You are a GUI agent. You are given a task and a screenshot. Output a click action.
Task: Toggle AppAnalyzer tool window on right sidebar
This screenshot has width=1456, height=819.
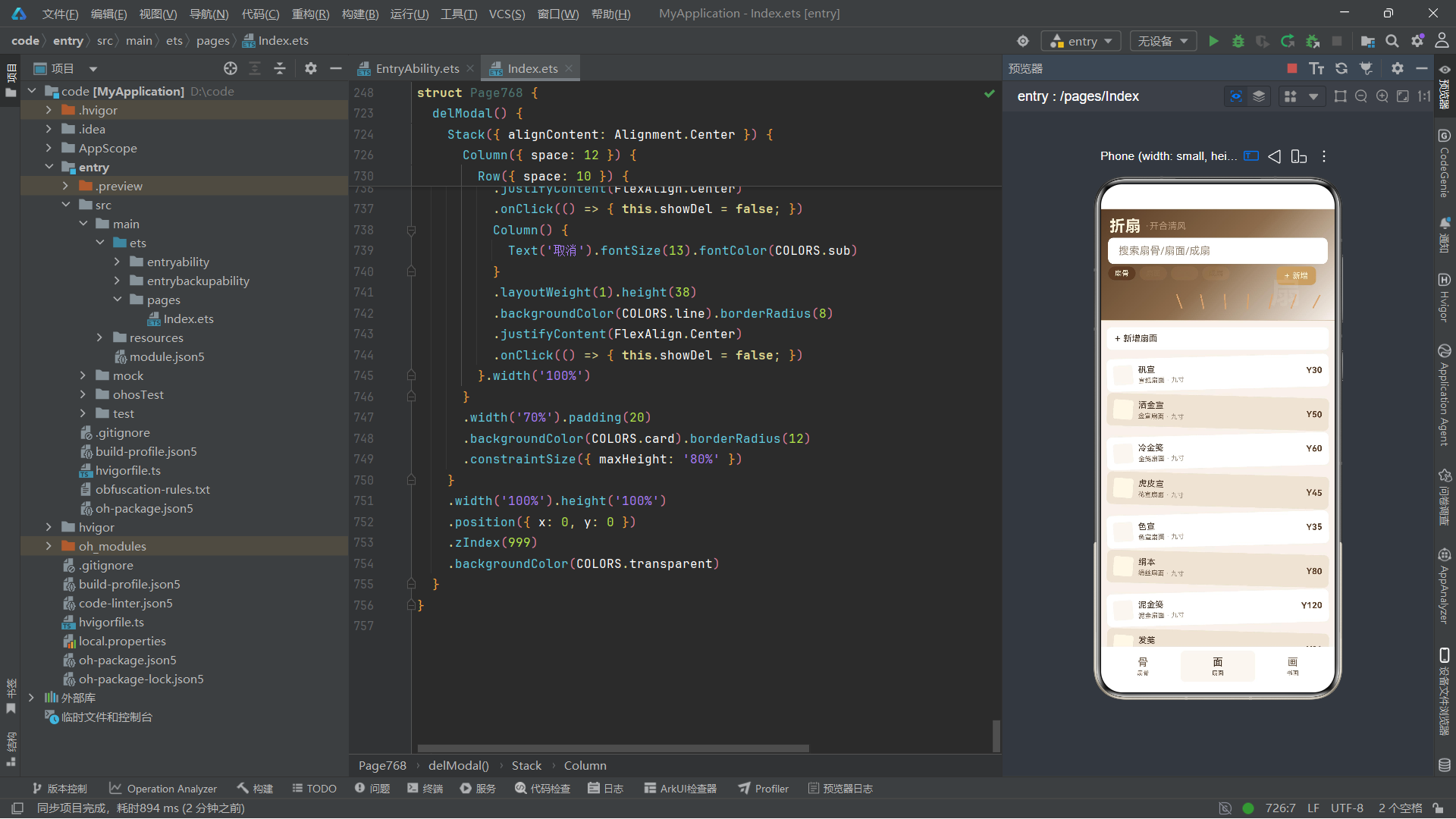pos(1444,586)
